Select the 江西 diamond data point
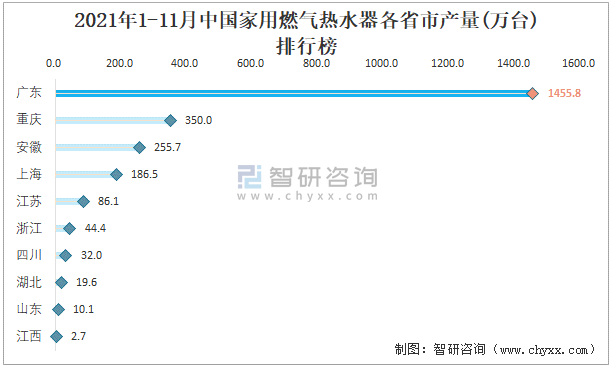This screenshot has height=367, width=614. click(56, 336)
